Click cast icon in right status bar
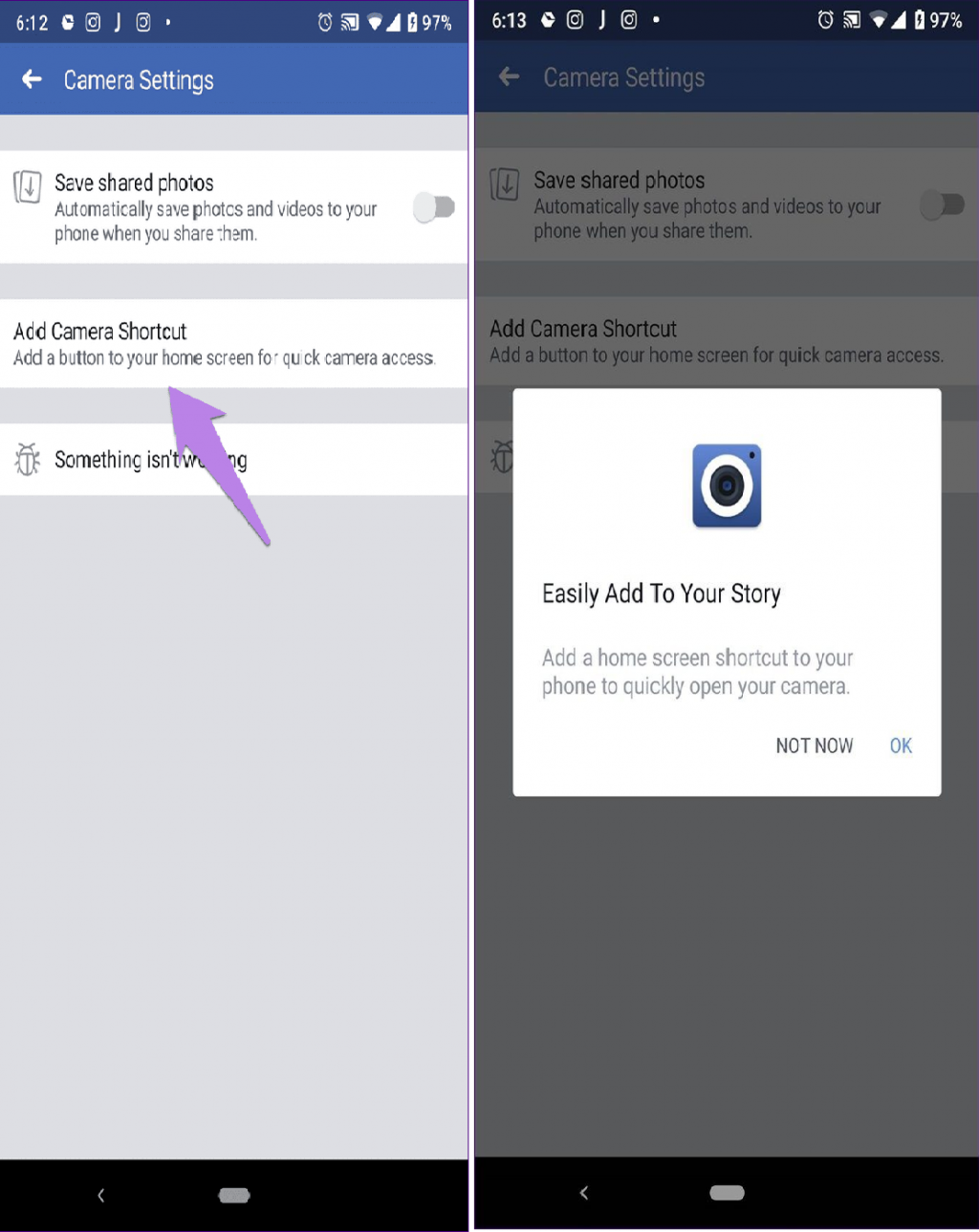The width and height of the screenshot is (979, 1232). [x=852, y=19]
